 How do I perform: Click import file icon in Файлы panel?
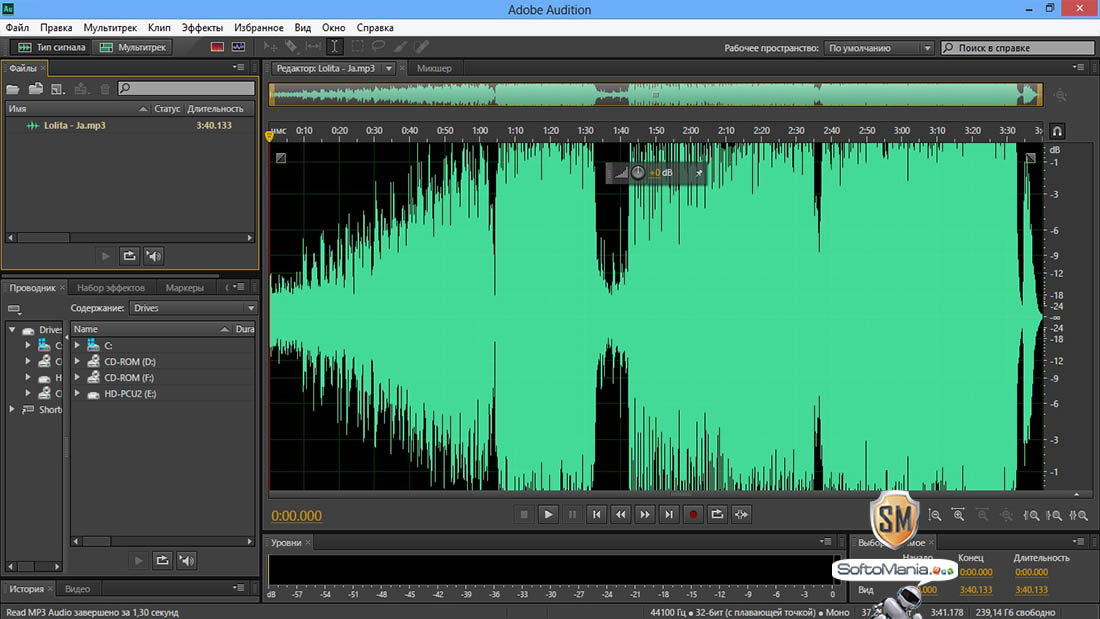coord(36,88)
